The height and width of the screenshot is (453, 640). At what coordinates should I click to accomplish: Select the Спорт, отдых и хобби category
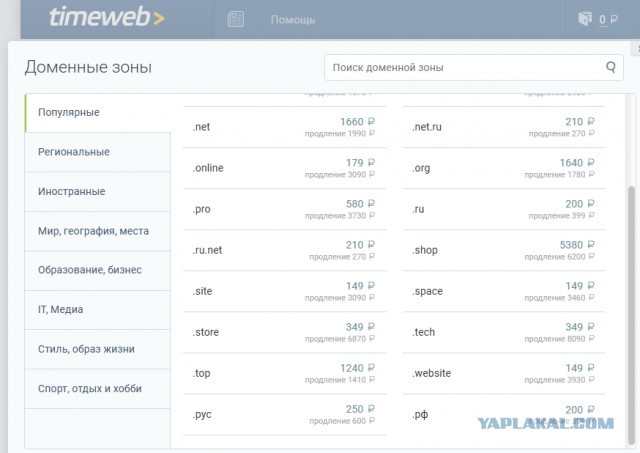click(x=98, y=389)
